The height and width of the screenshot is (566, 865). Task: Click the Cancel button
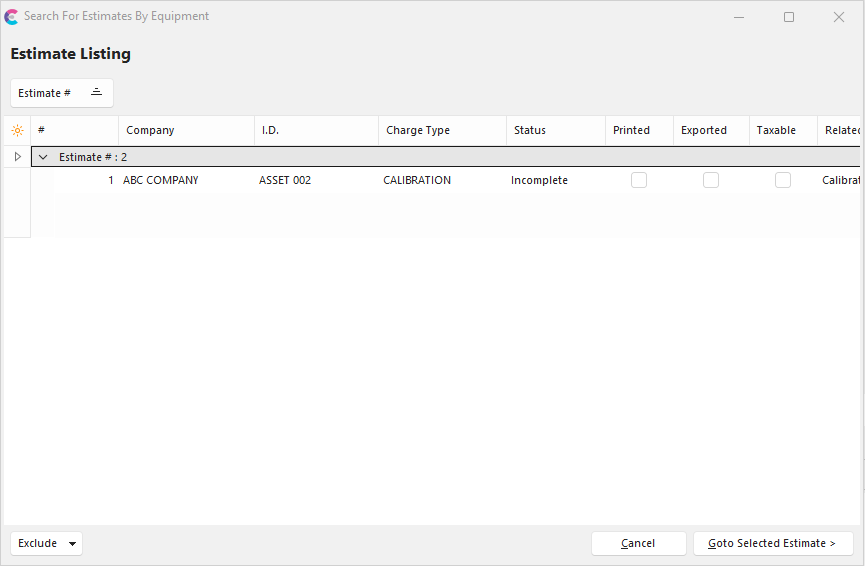[x=638, y=543]
